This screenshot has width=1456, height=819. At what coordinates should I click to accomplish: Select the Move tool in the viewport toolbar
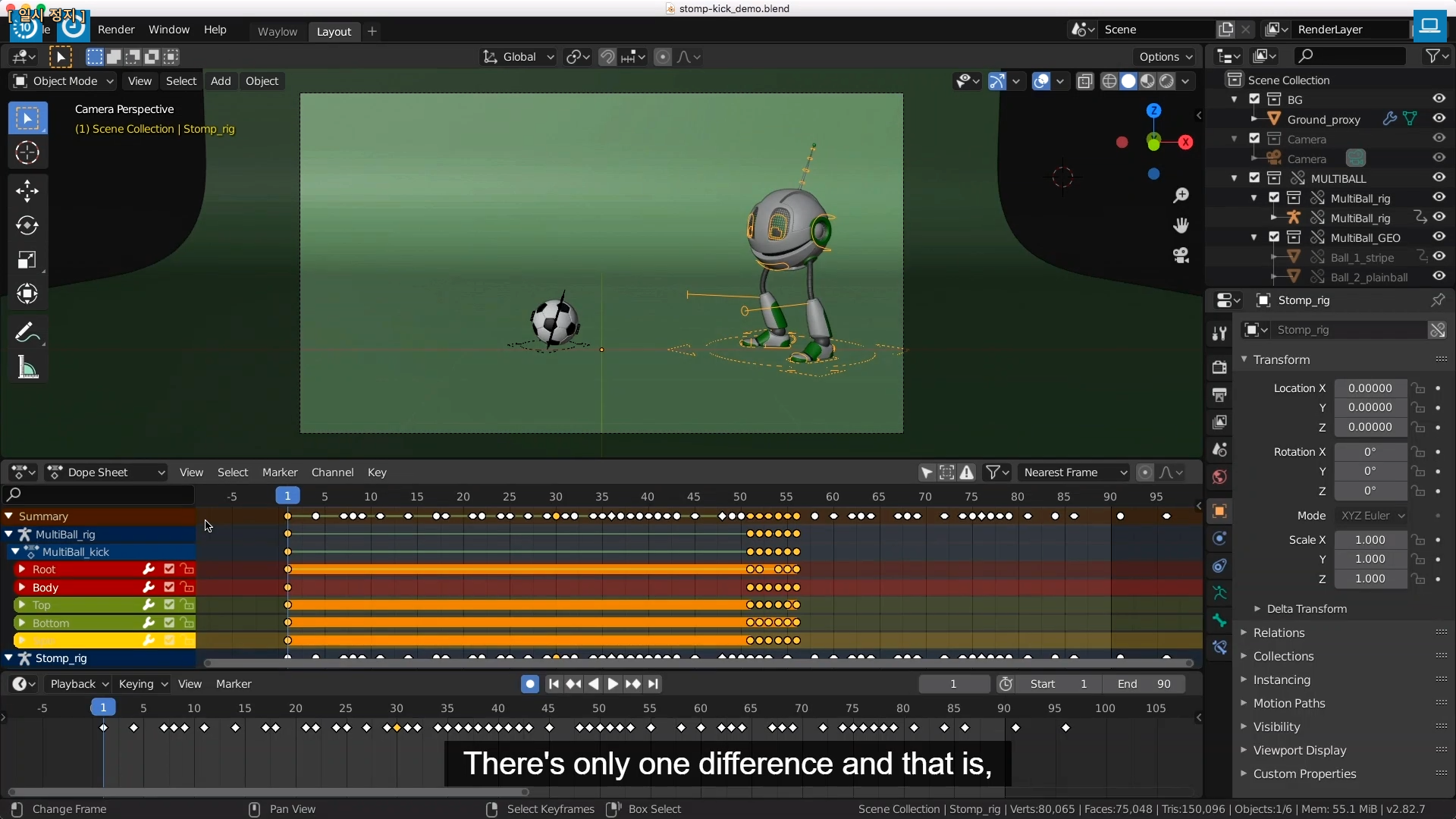click(x=27, y=190)
